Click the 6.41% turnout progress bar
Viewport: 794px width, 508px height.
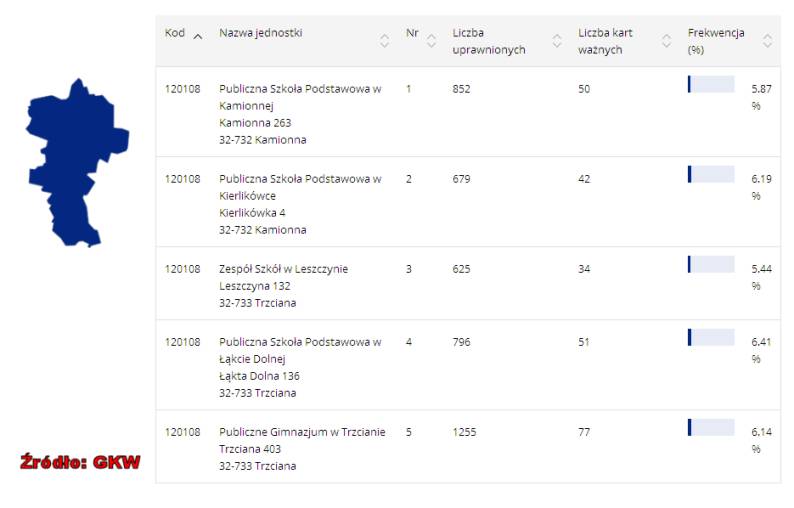pyautogui.click(x=711, y=337)
